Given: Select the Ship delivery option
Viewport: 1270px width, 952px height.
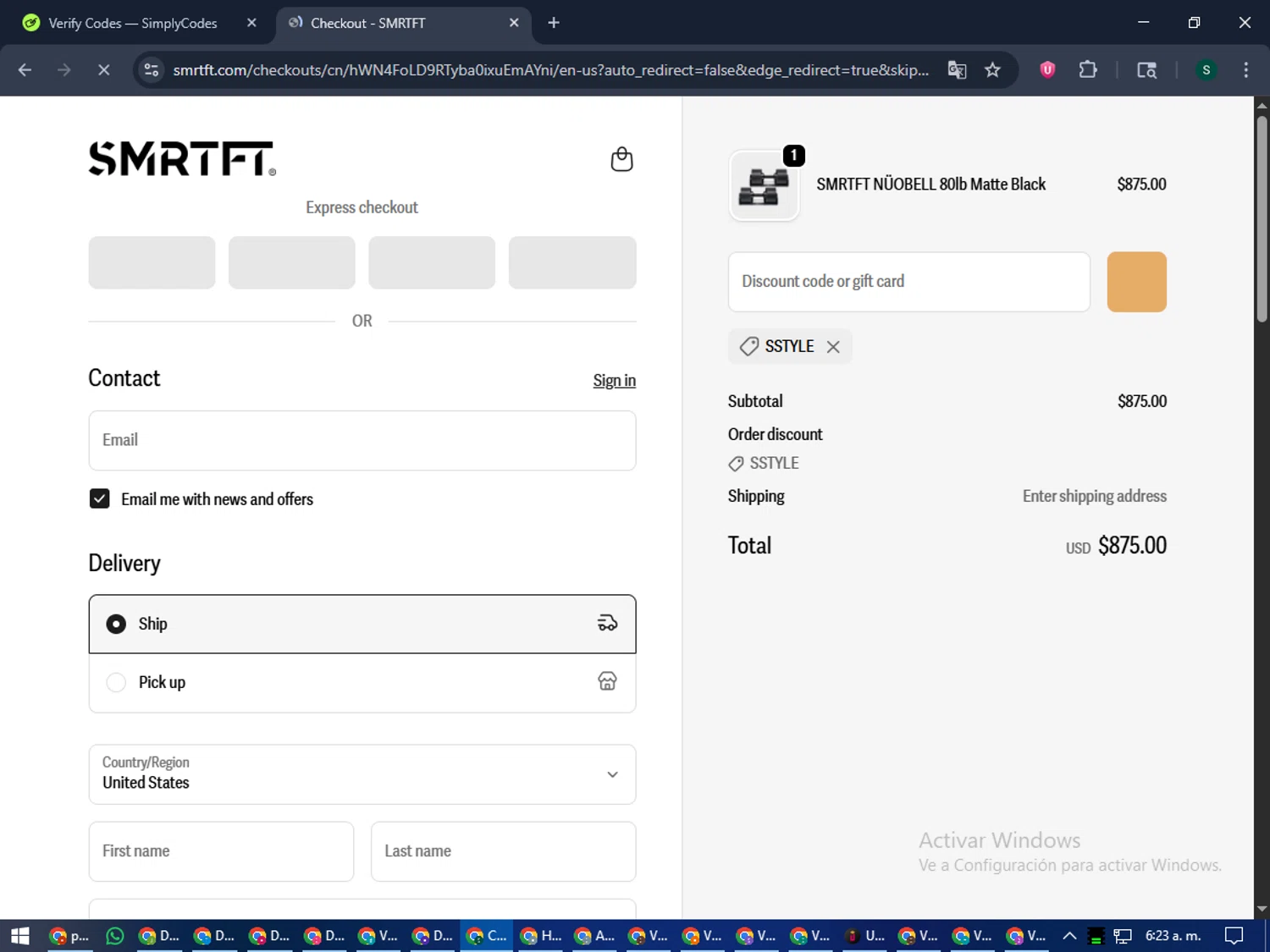Looking at the screenshot, I should click(x=362, y=624).
